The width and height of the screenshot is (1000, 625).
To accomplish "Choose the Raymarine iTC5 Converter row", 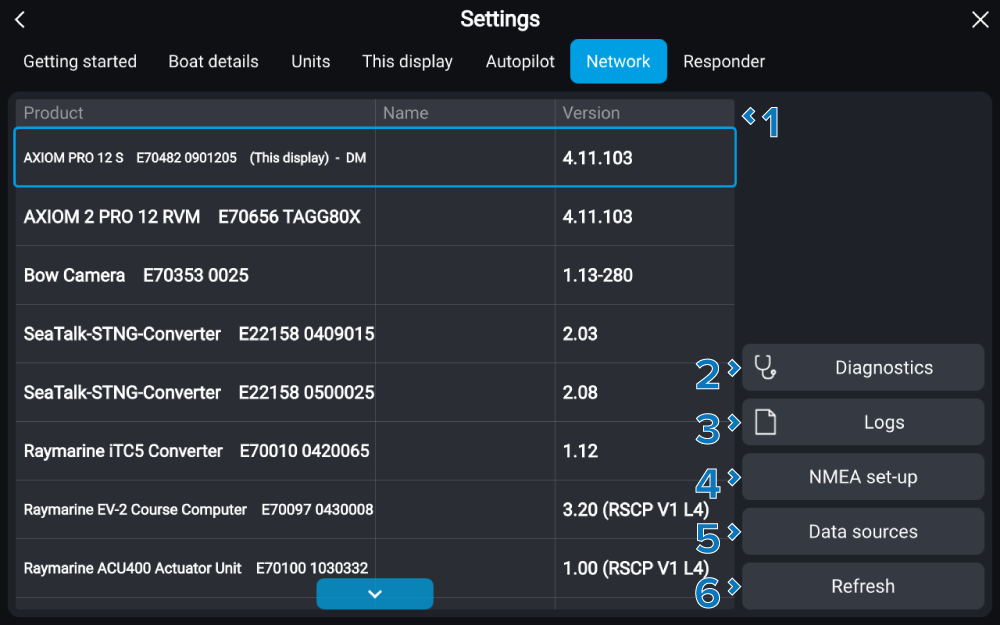I will click(374, 451).
